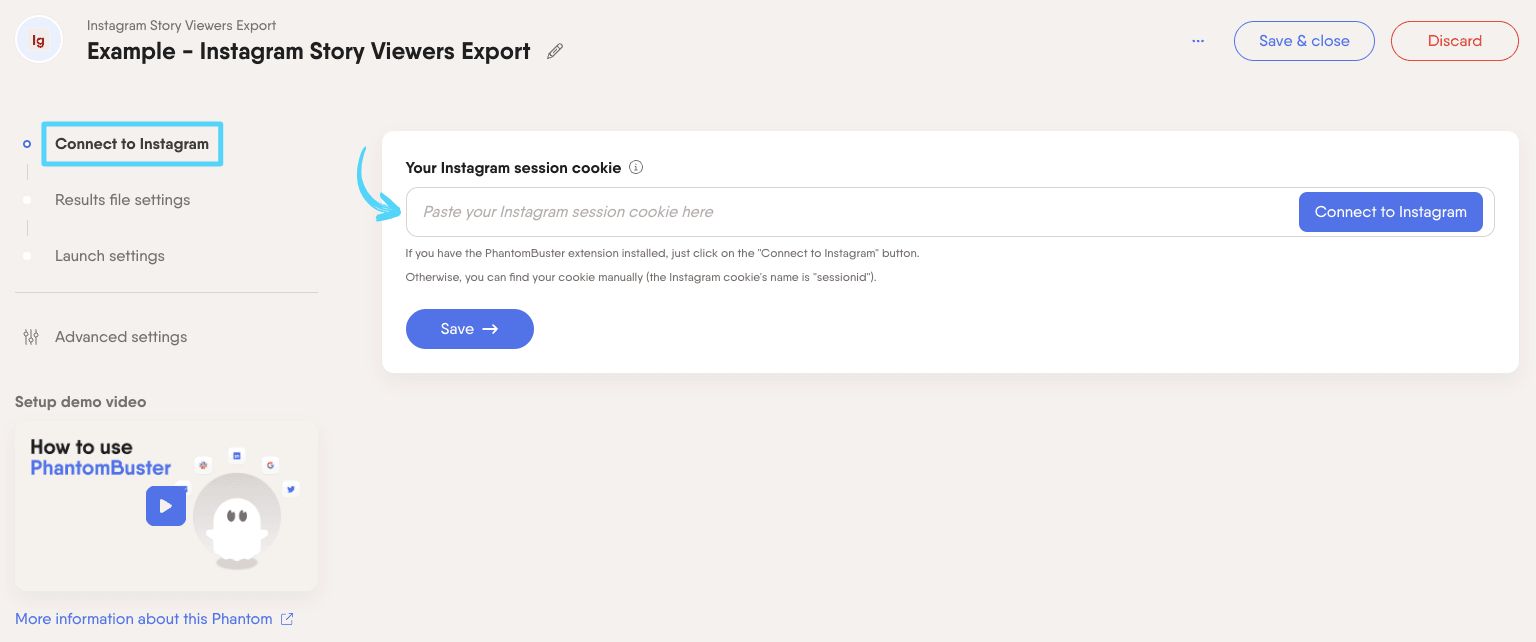The width and height of the screenshot is (1536, 642).
Task: Click the sessionid manual cookie hint text
Action: tap(641, 277)
